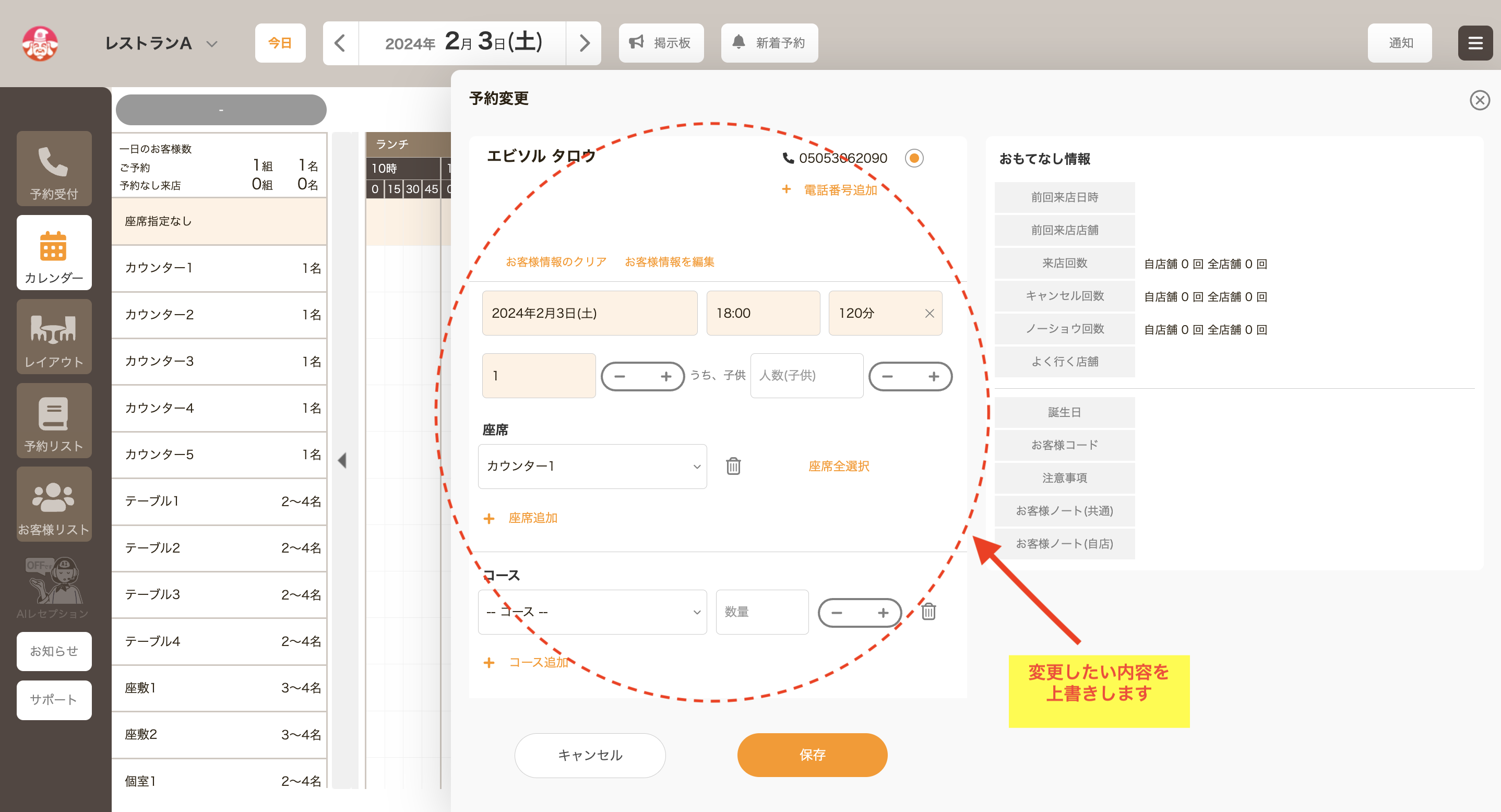The image size is (1501, 812).
Task: Clear the 120分 duration with X
Action: 930,314
